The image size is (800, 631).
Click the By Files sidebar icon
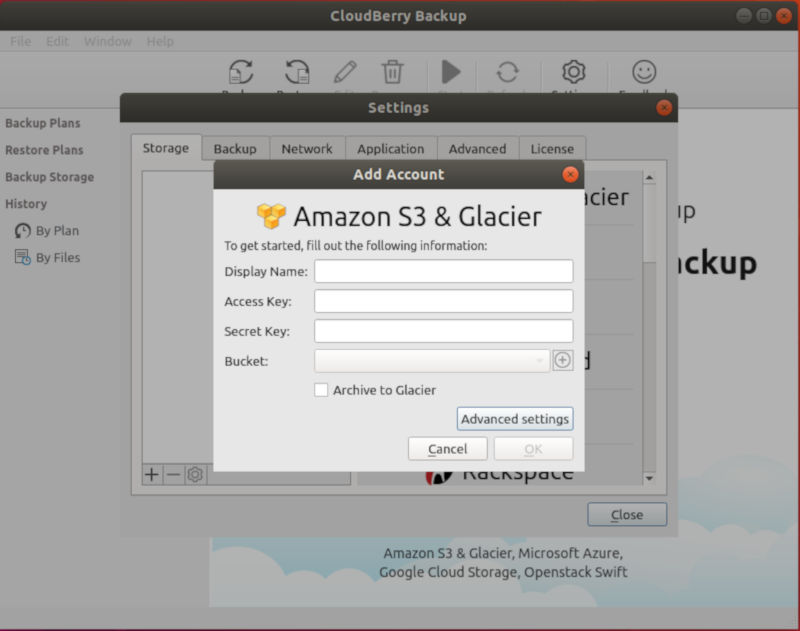[x=21, y=257]
